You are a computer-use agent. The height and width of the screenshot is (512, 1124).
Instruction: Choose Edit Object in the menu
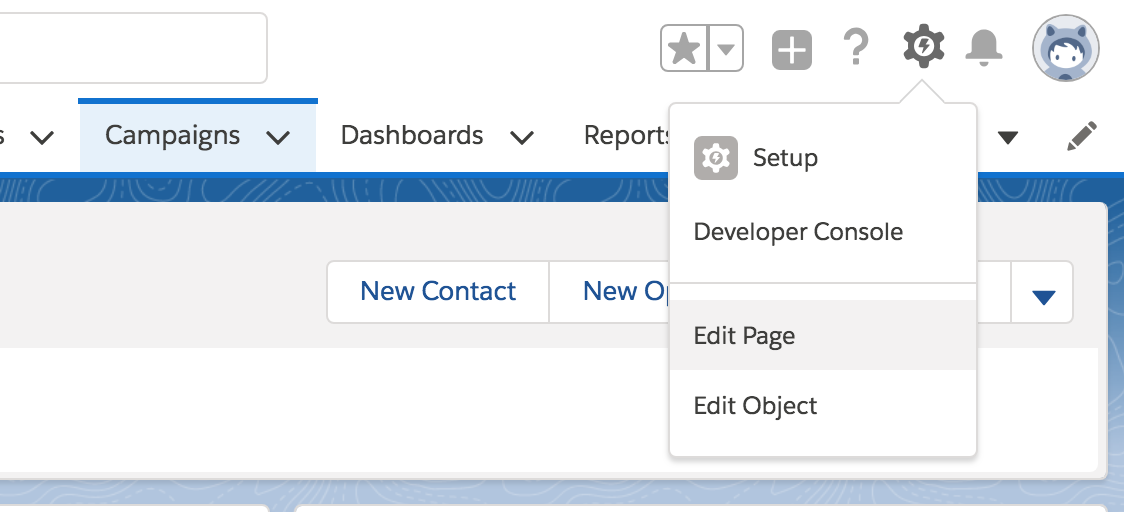click(x=755, y=406)
